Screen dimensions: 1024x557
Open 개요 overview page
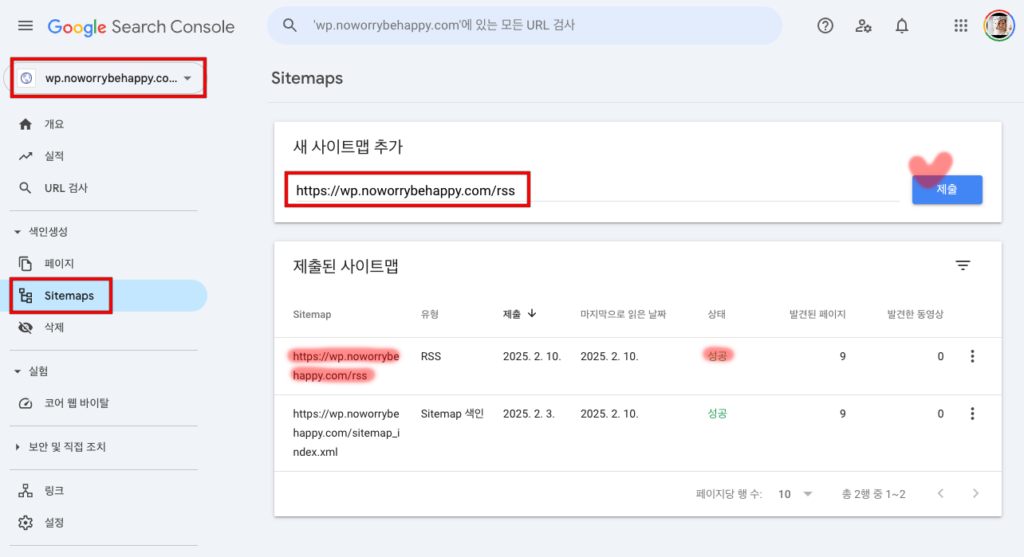(54, 124)
